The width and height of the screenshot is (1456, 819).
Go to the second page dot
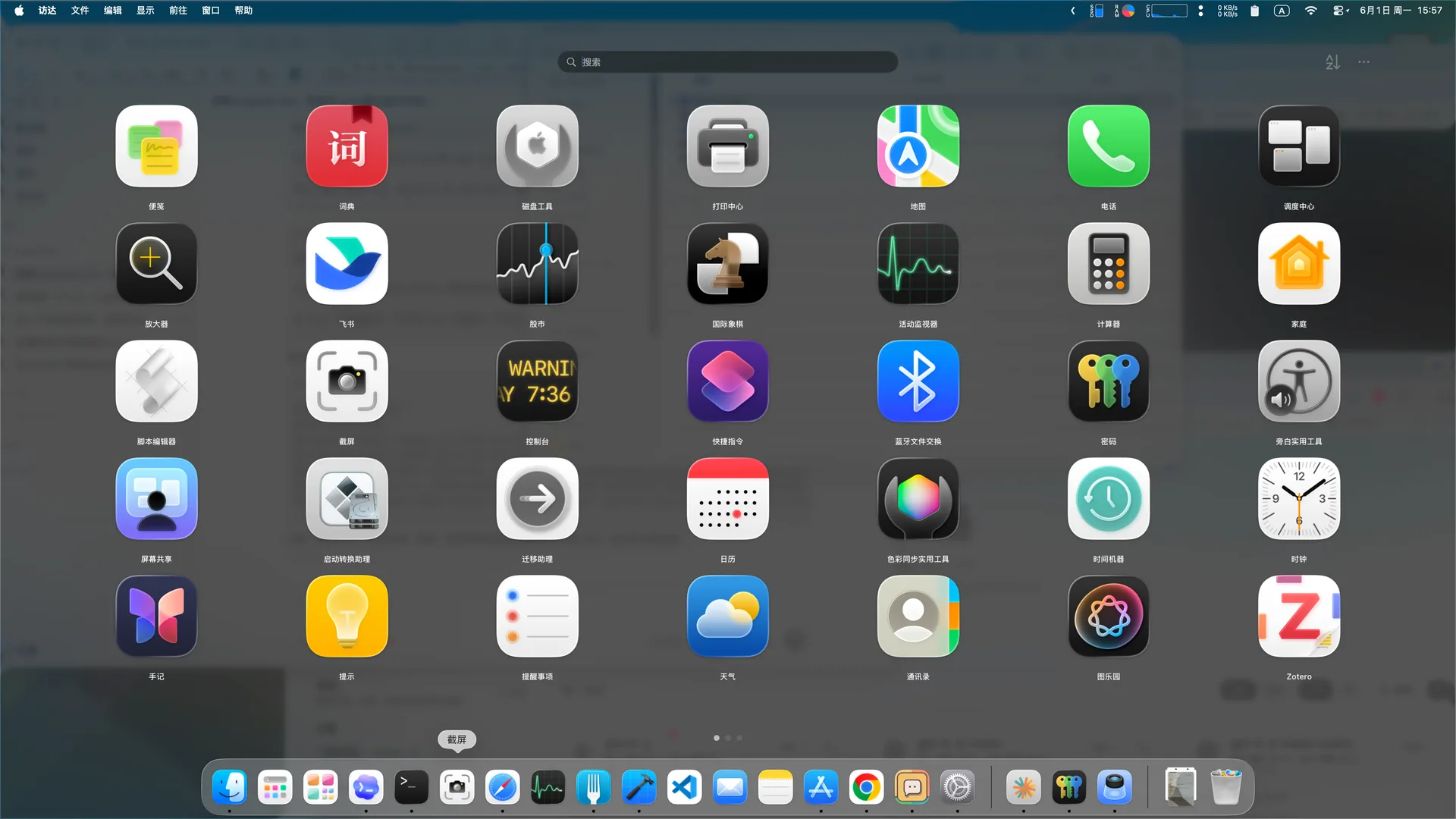728,738
